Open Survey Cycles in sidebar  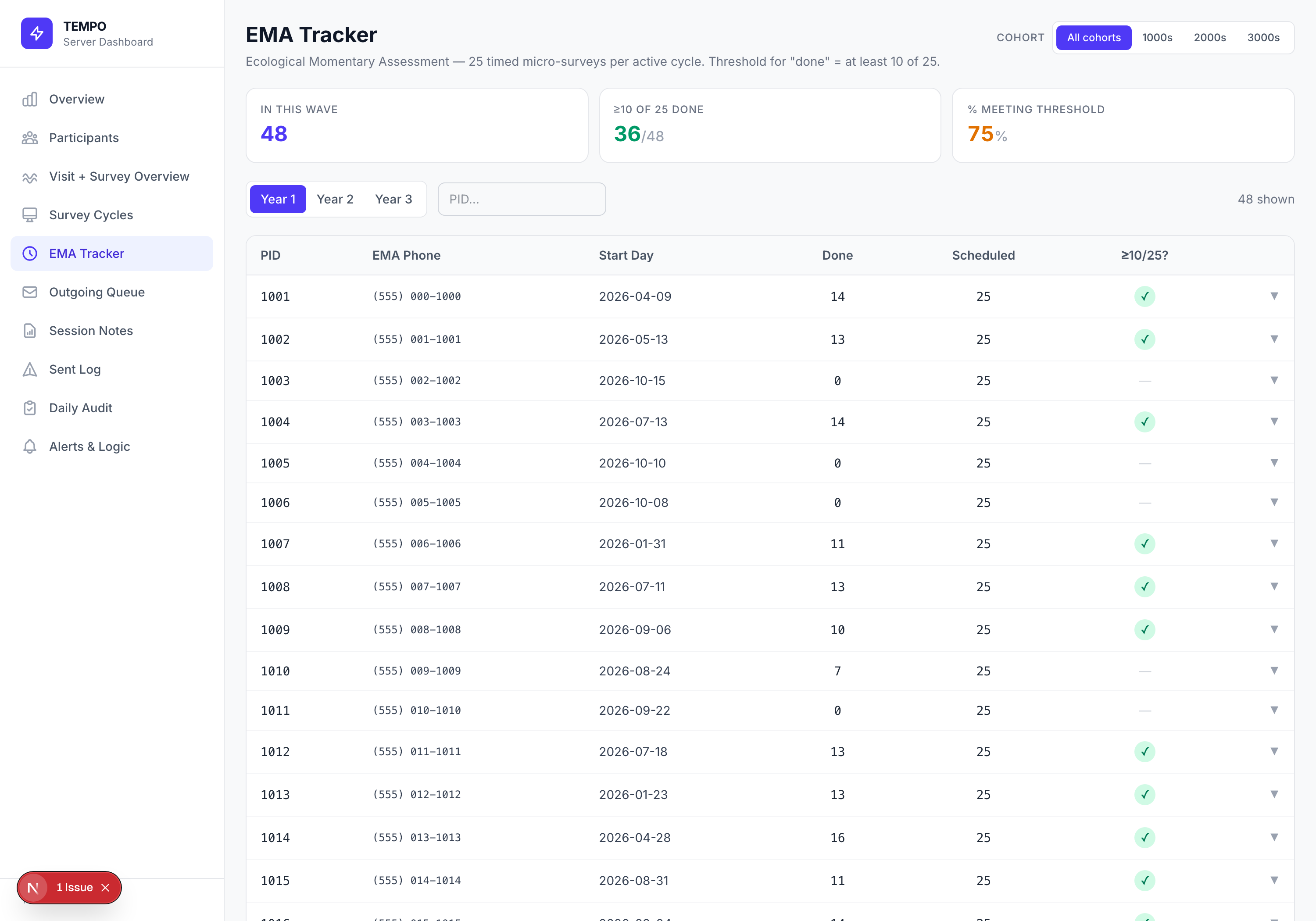click(112, 215)
